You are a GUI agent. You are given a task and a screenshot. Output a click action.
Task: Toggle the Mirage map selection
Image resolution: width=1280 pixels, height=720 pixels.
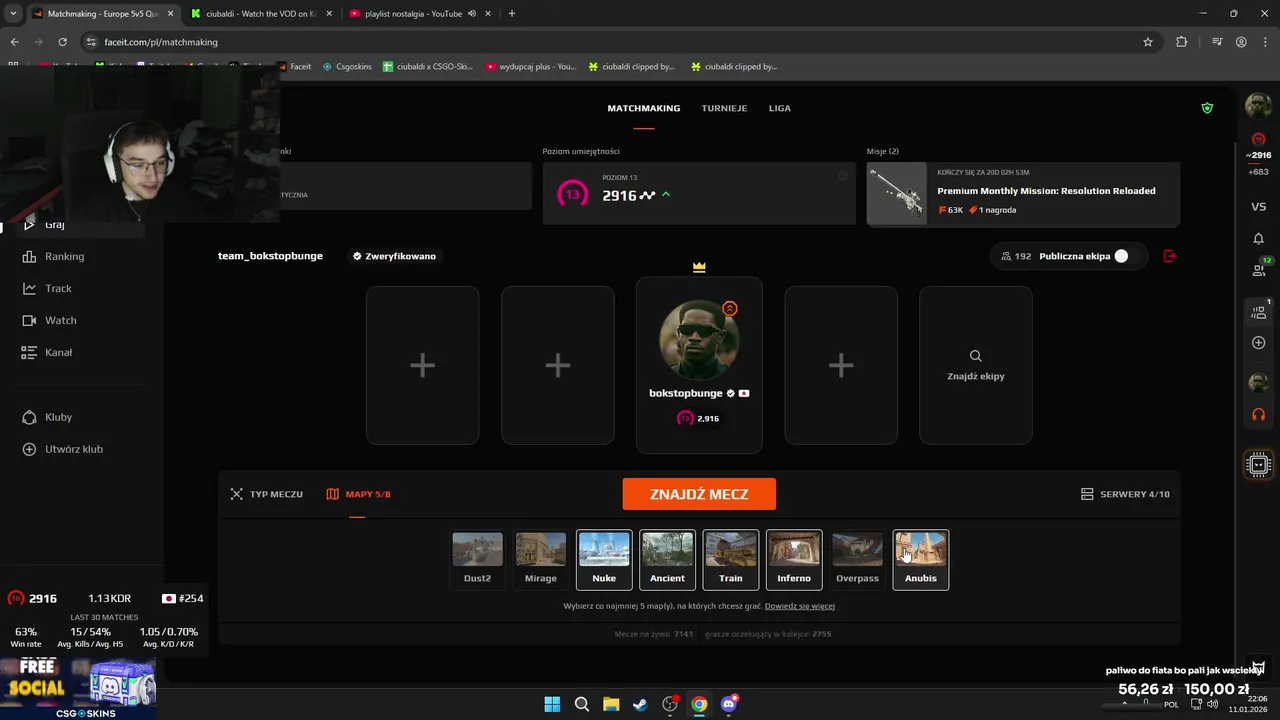(541, 559)
